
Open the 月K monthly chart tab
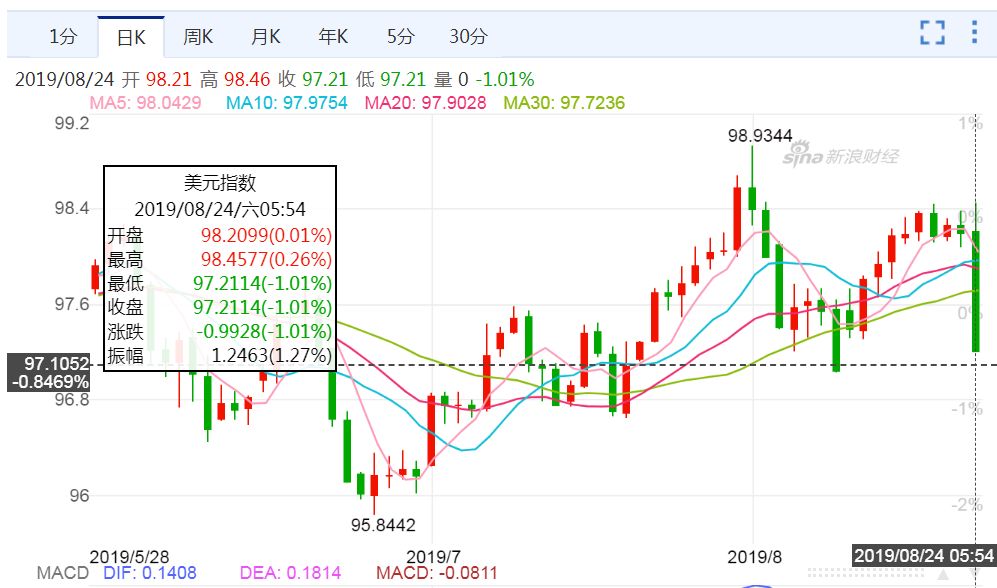pos(265,37)
